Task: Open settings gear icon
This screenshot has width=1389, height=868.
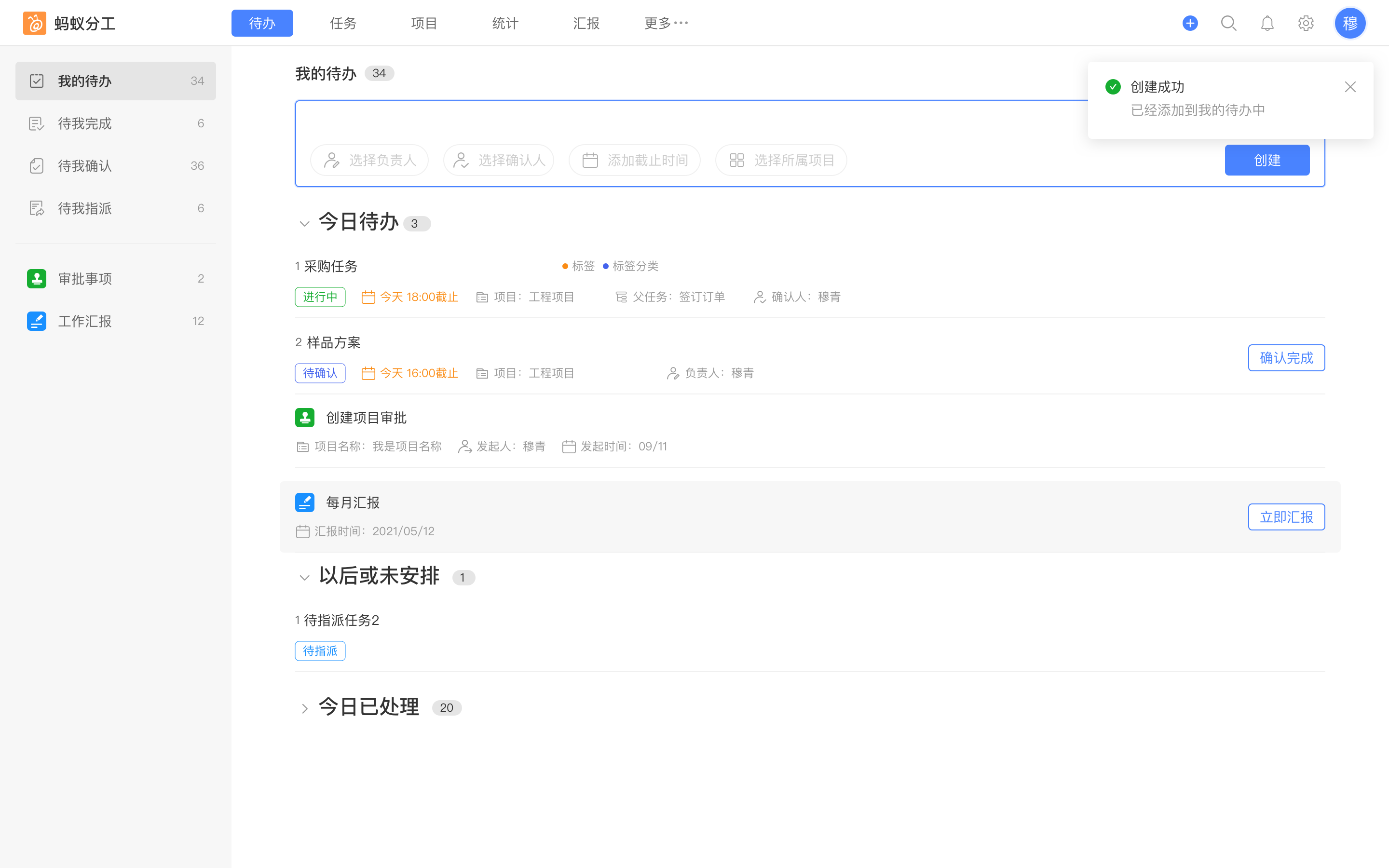Action: point(1306,23)
